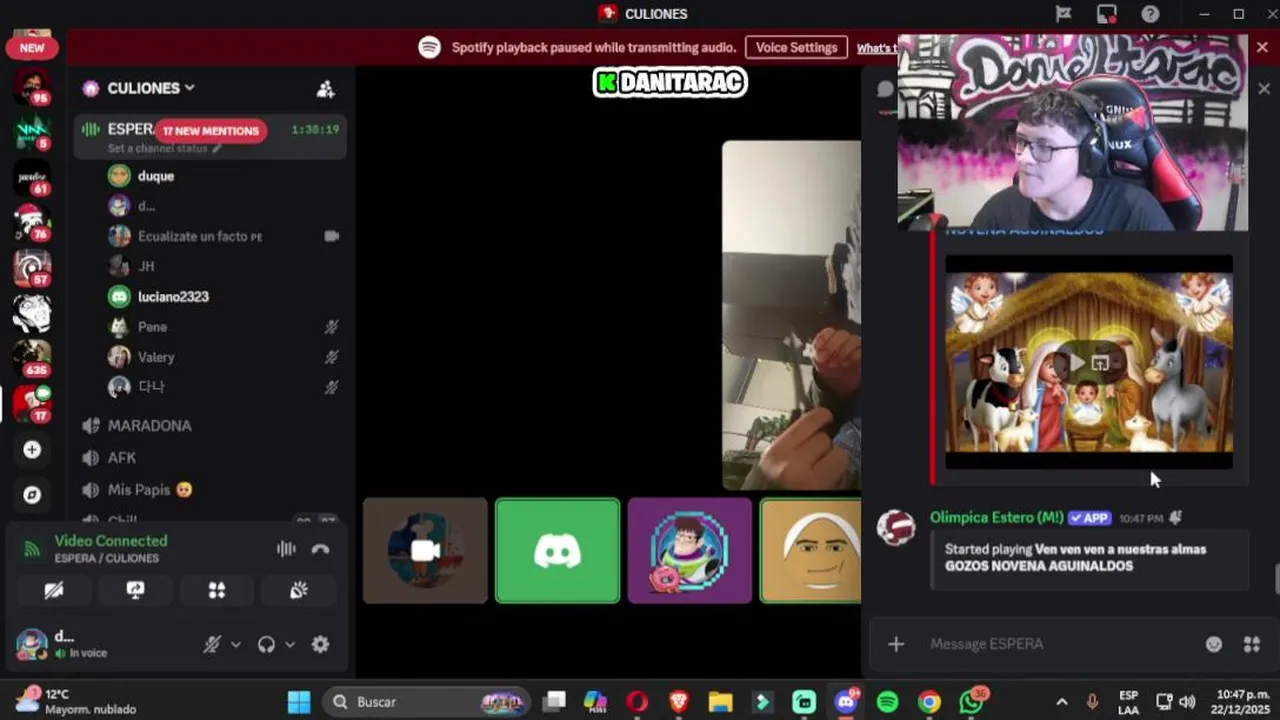1280x720 pixels.
Task: Click the chat panel scrollbar
Action: 1276,578
